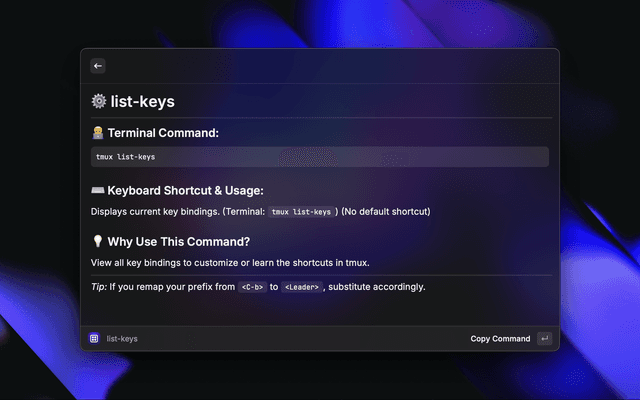Click the technologist emoji next to Terminal Command
Image resolution: width=640 pixels, height=400 pixels.
coord(97,133)
